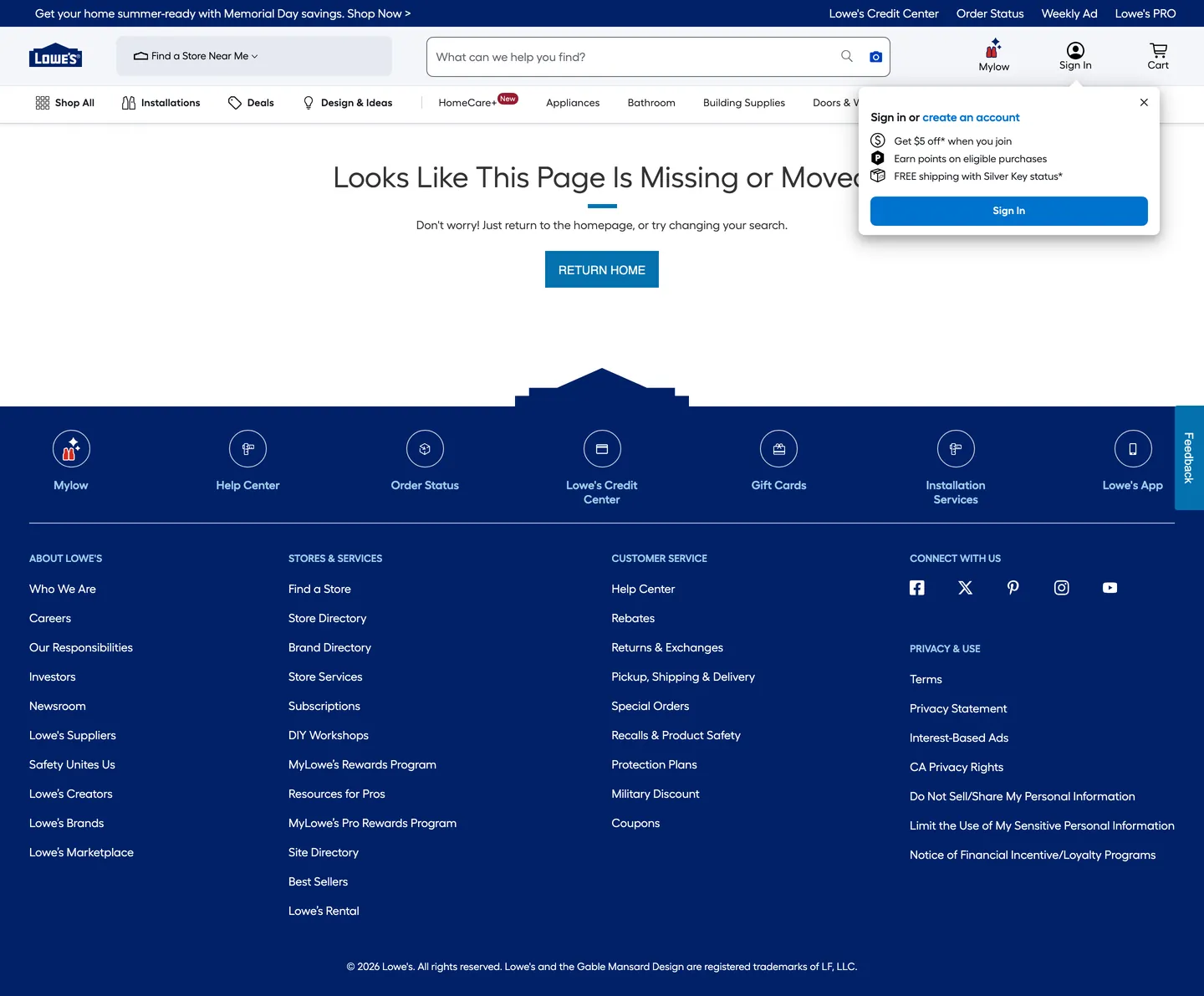Open Military Discount footer link
The height and width of the screenshot is (996, 1204).
(656, 794)
